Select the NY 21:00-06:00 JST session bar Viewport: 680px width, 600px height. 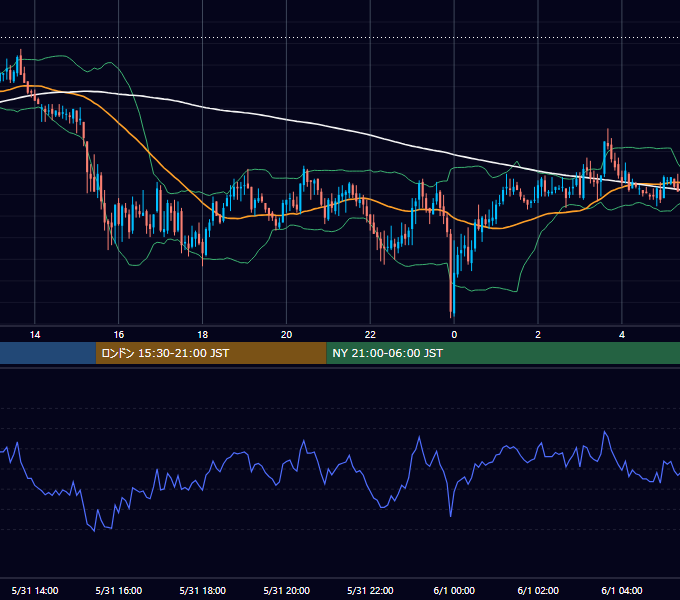(x=503, y=353)
